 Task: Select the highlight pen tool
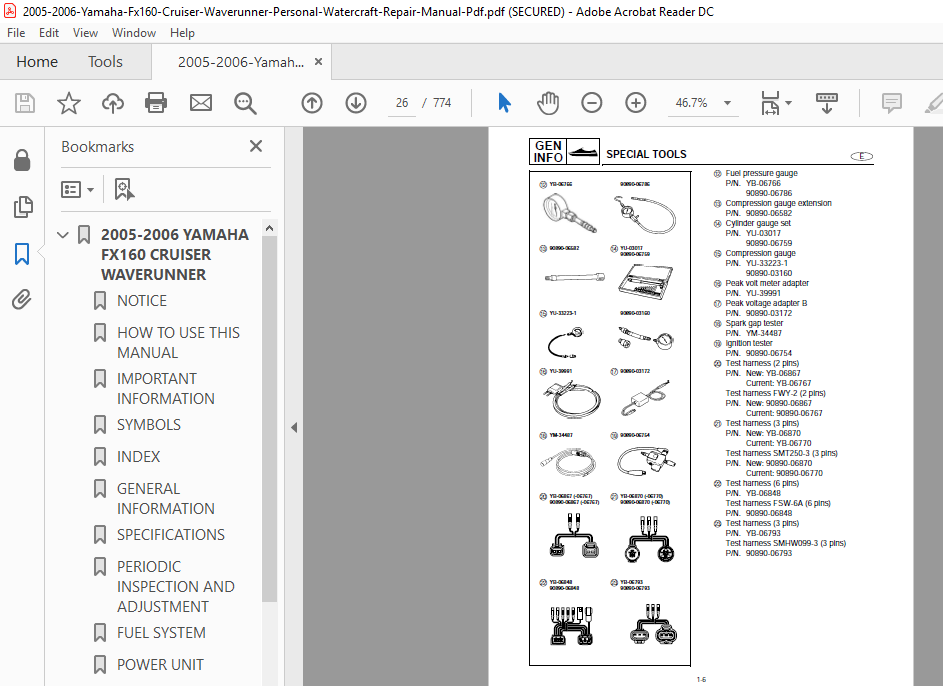[933, 103]
